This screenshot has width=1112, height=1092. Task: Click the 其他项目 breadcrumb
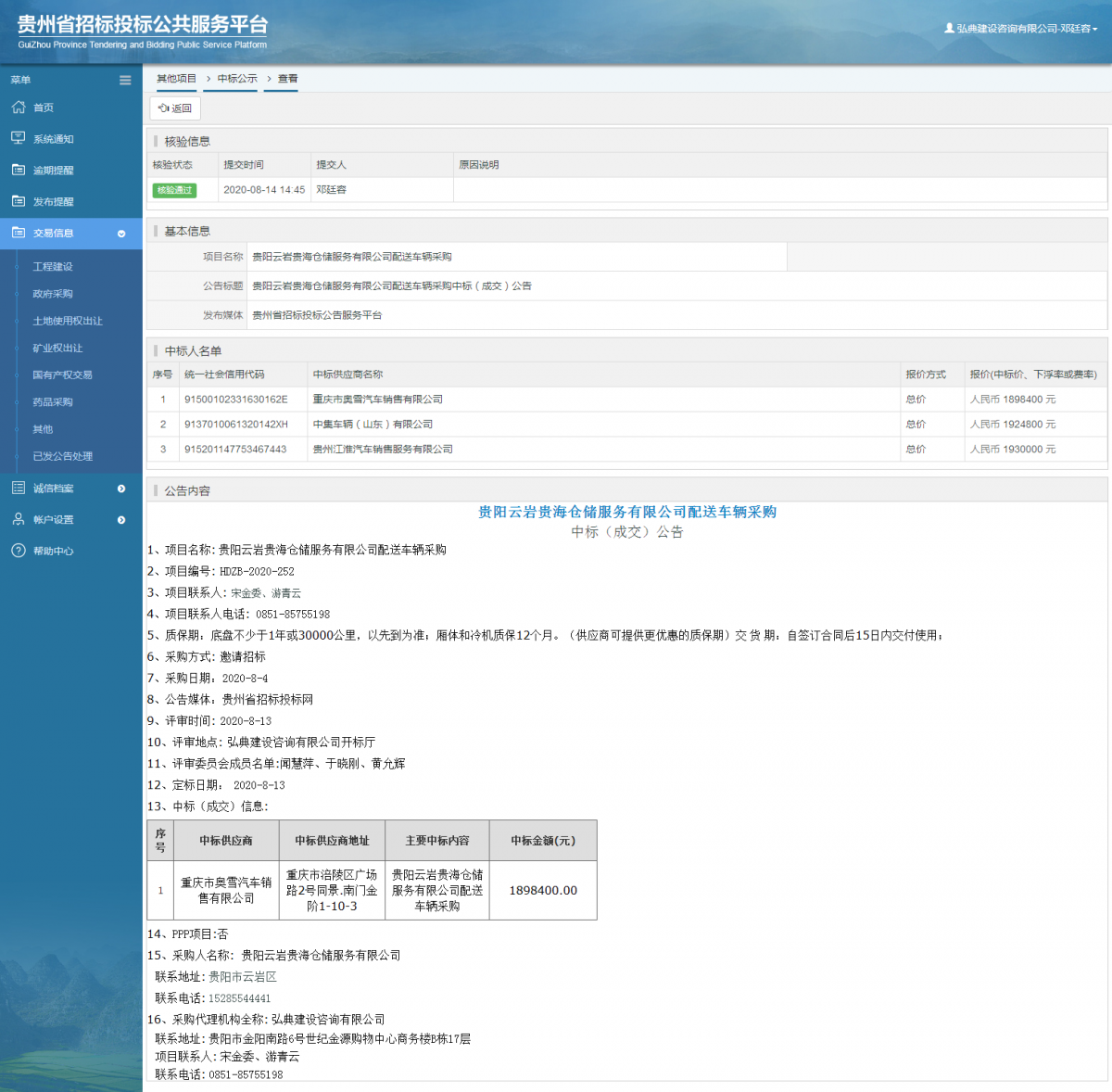click(x=176, y=79)
